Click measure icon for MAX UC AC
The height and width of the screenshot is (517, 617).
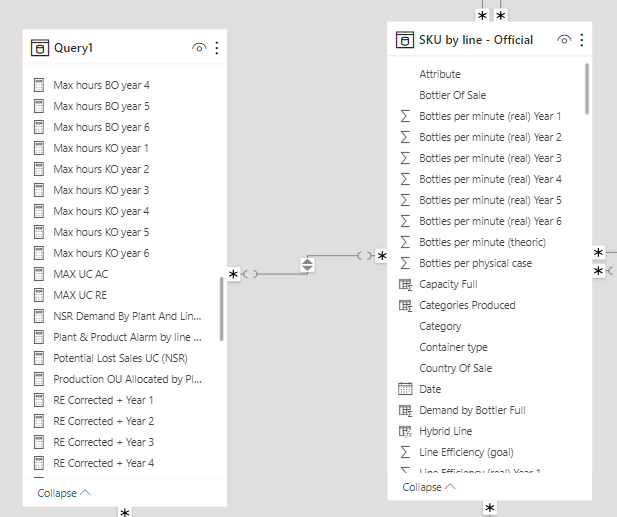[39, 274]
